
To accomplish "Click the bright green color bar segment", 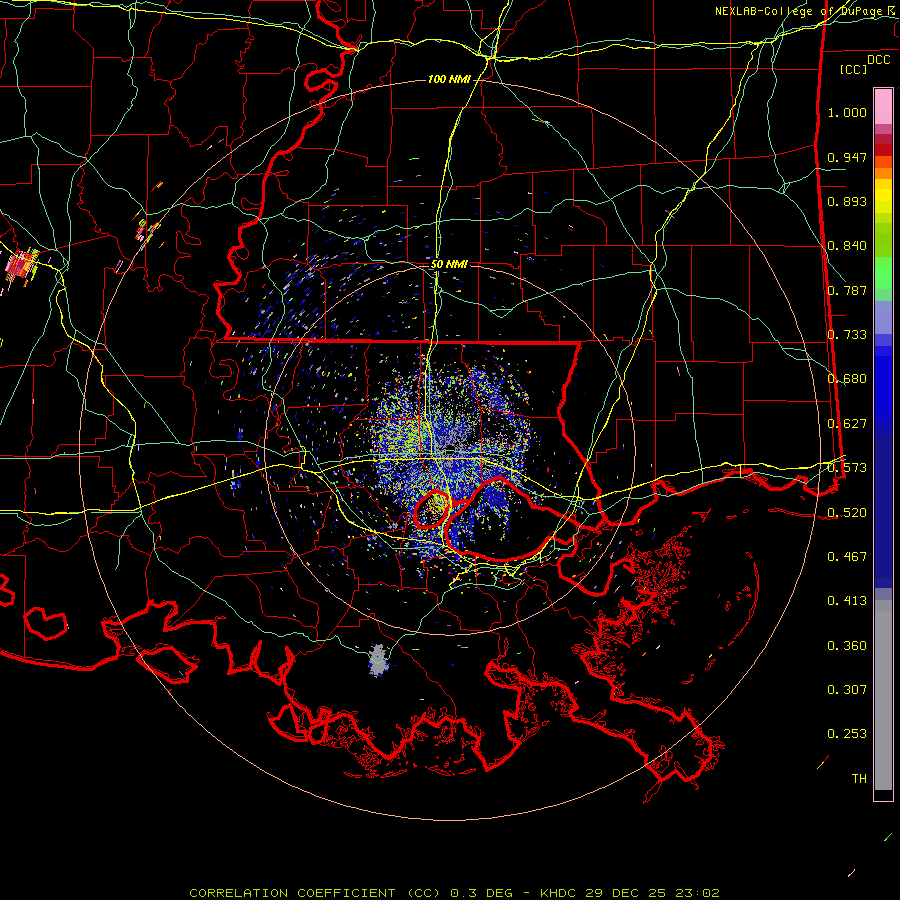I will click(883, 272).
